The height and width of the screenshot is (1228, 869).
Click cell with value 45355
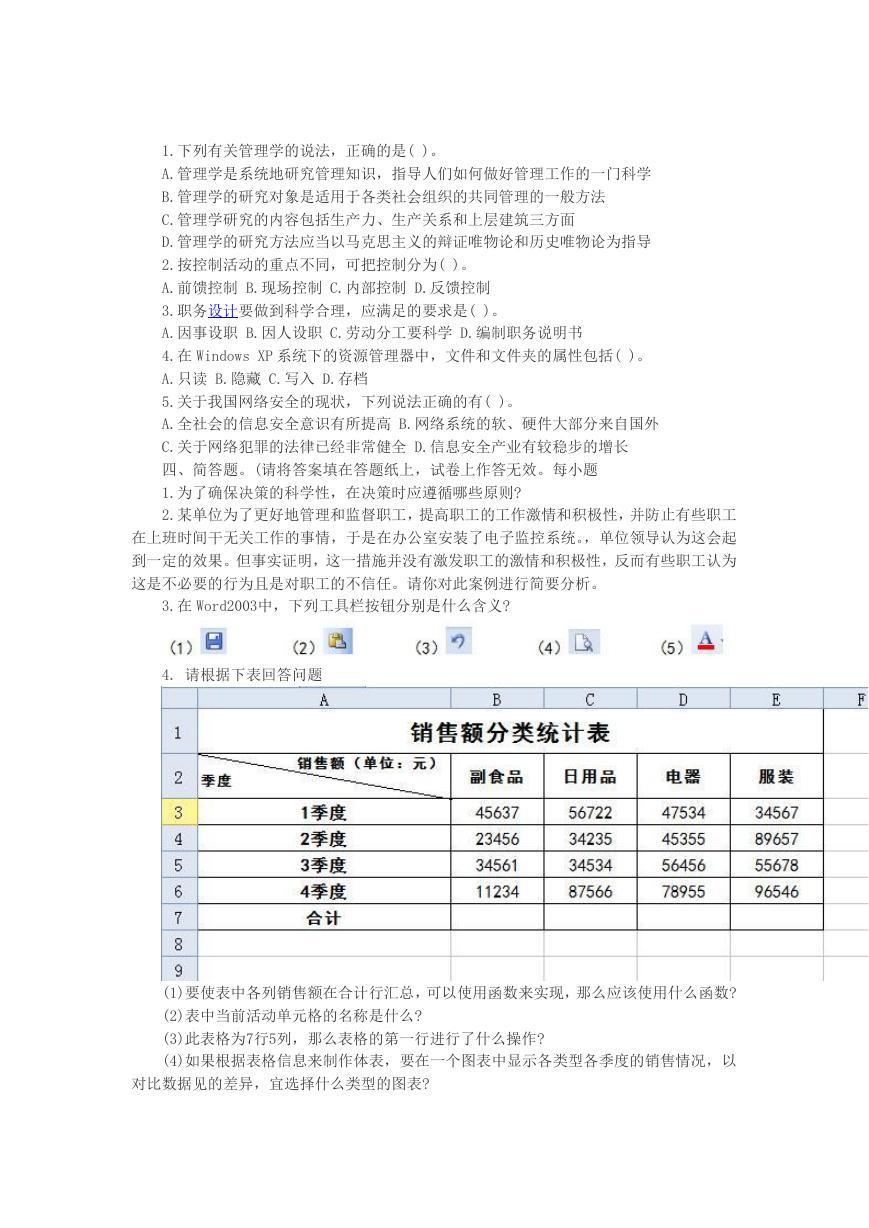pyautogui.click(x=683, y=839)
